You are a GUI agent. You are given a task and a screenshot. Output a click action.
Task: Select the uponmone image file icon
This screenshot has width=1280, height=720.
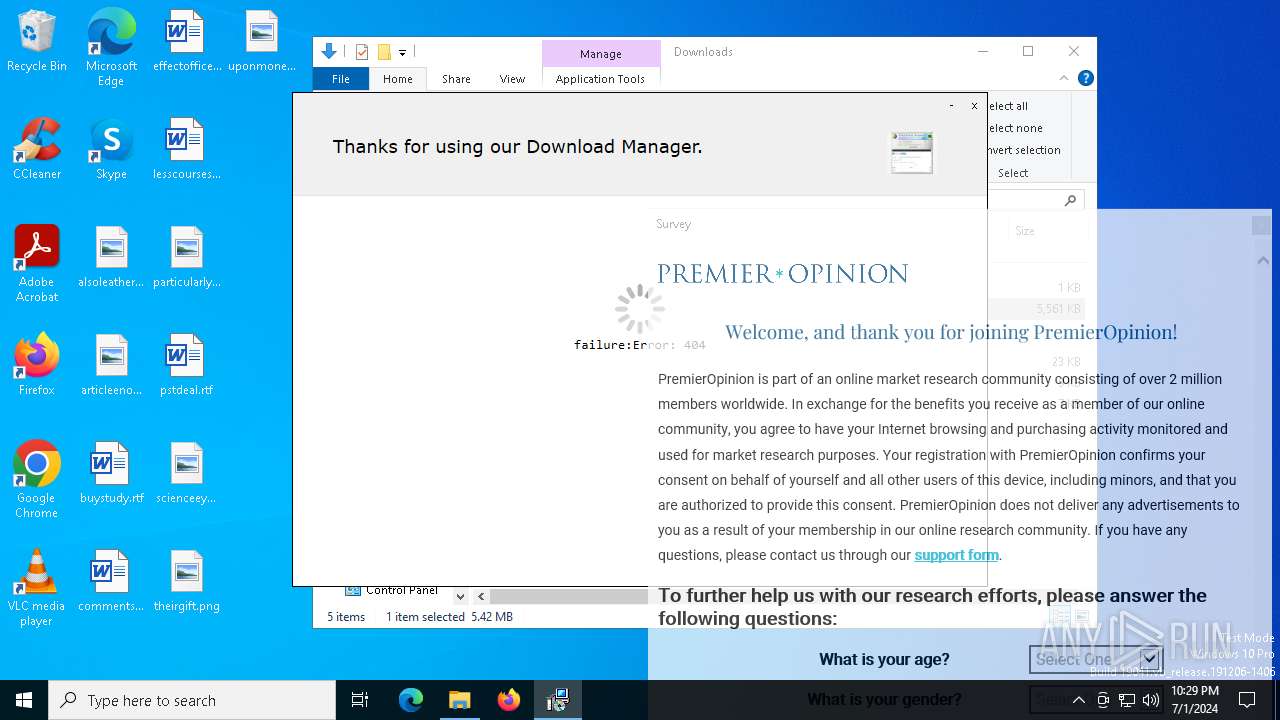261,42
